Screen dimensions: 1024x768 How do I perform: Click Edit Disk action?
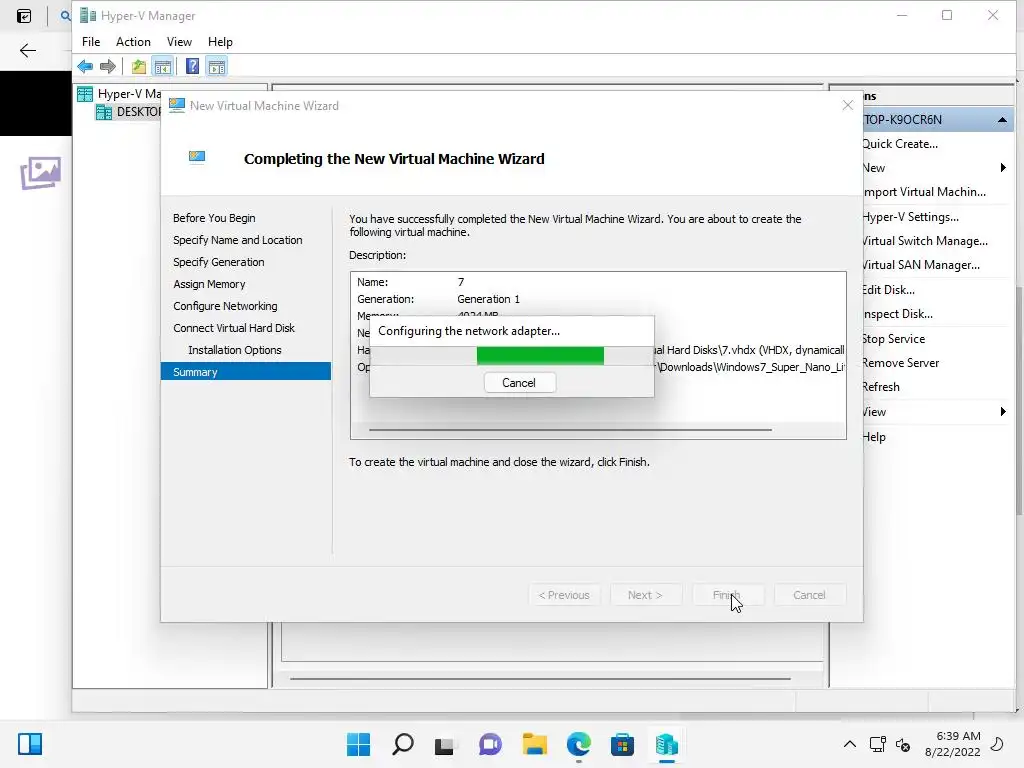tap(888, 290)
